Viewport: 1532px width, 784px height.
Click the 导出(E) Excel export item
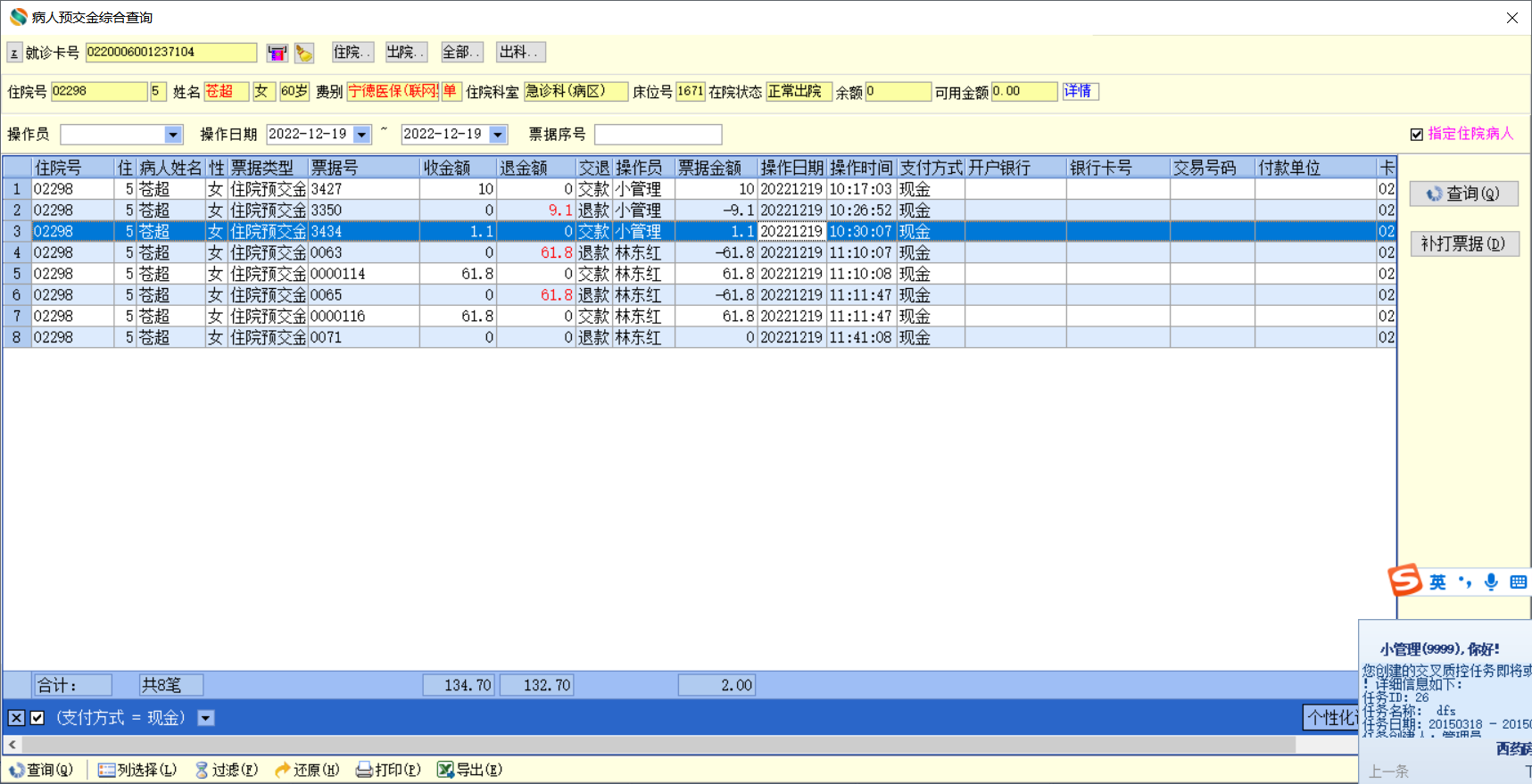[x=469, y=770]
